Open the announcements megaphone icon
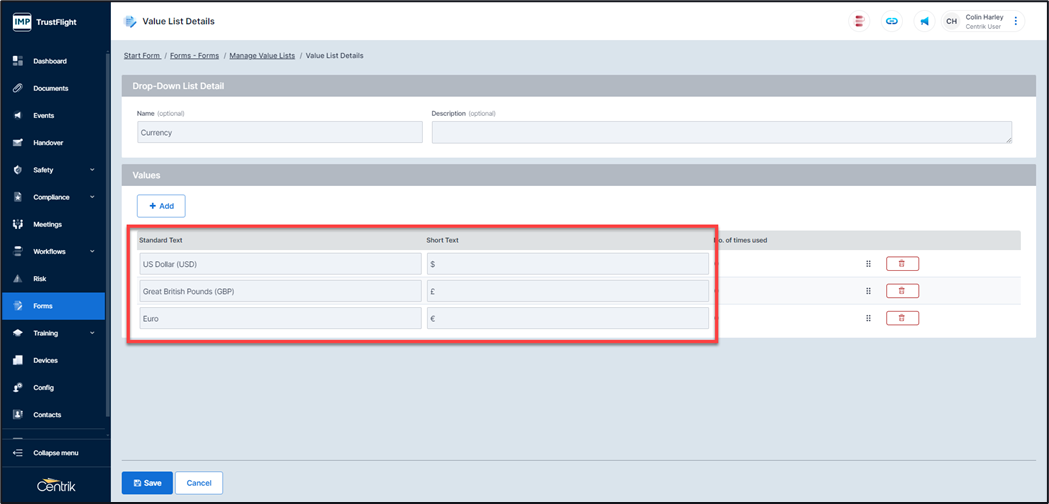 point(924,21)
